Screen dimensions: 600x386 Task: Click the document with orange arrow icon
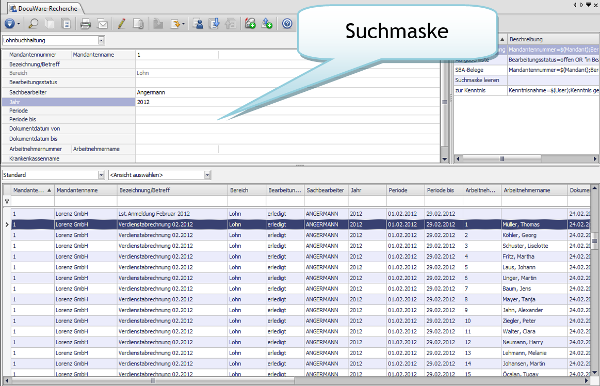[x=175, y=24]
